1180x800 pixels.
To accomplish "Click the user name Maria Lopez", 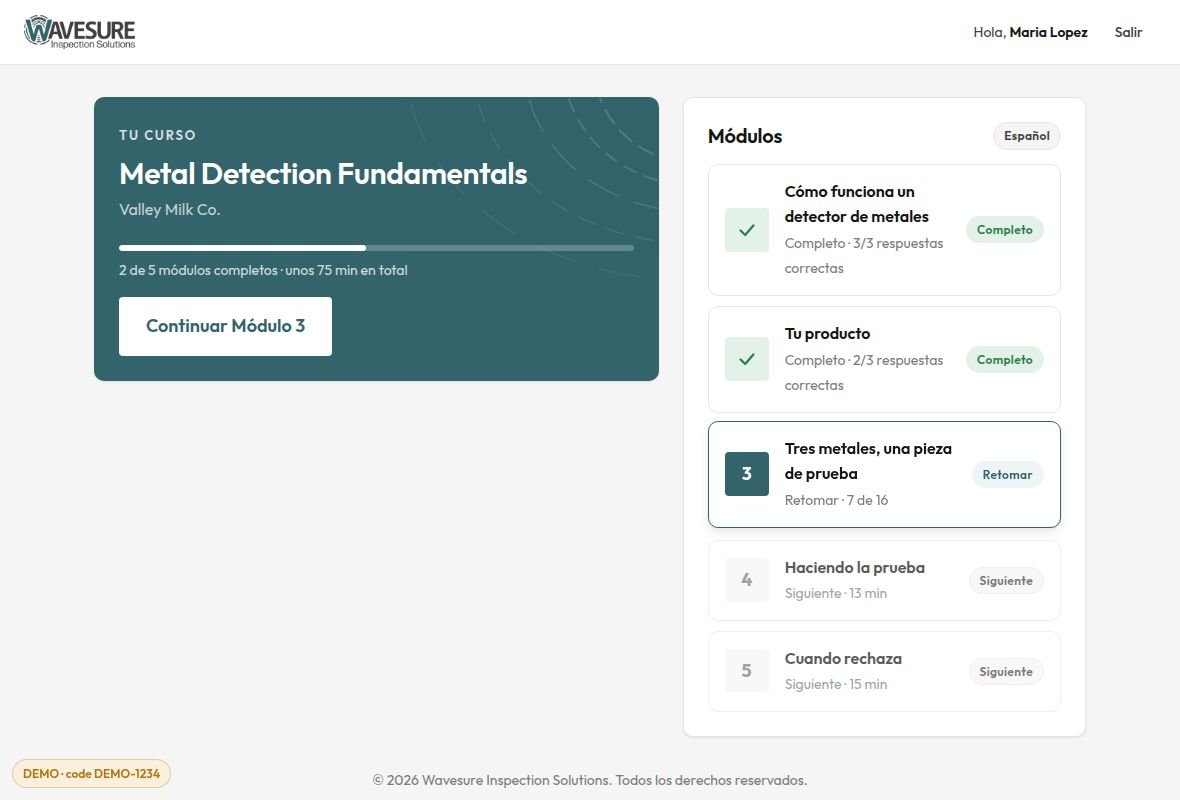I will [x=1048, y=32].
